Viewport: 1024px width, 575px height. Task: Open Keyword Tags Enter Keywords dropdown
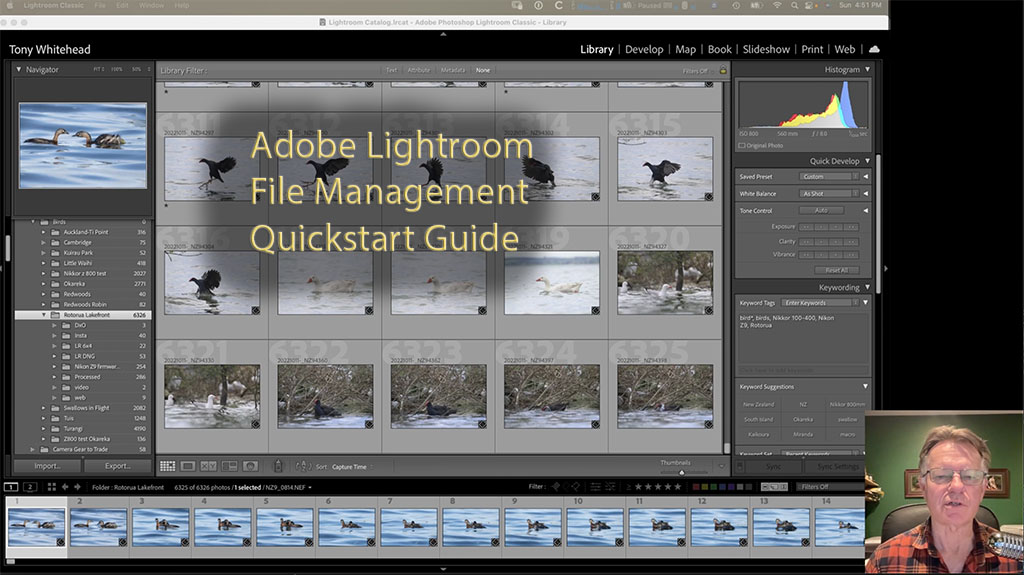820,303
